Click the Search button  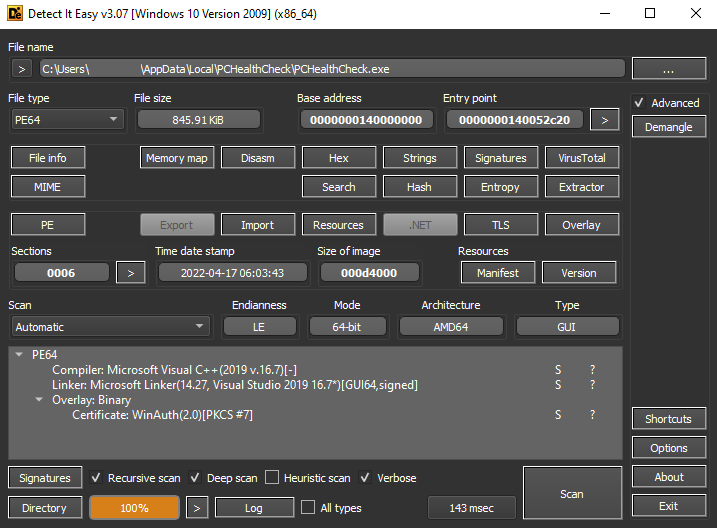(x=339, y=187)
